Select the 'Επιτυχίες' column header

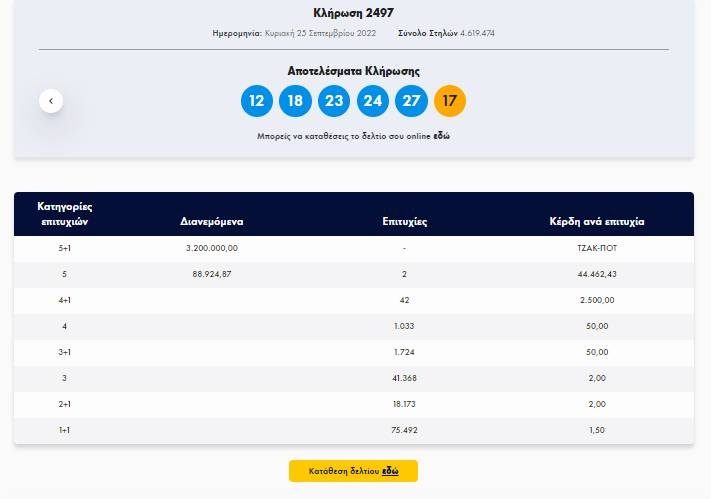pyautogui.click(x=404, y=221)
